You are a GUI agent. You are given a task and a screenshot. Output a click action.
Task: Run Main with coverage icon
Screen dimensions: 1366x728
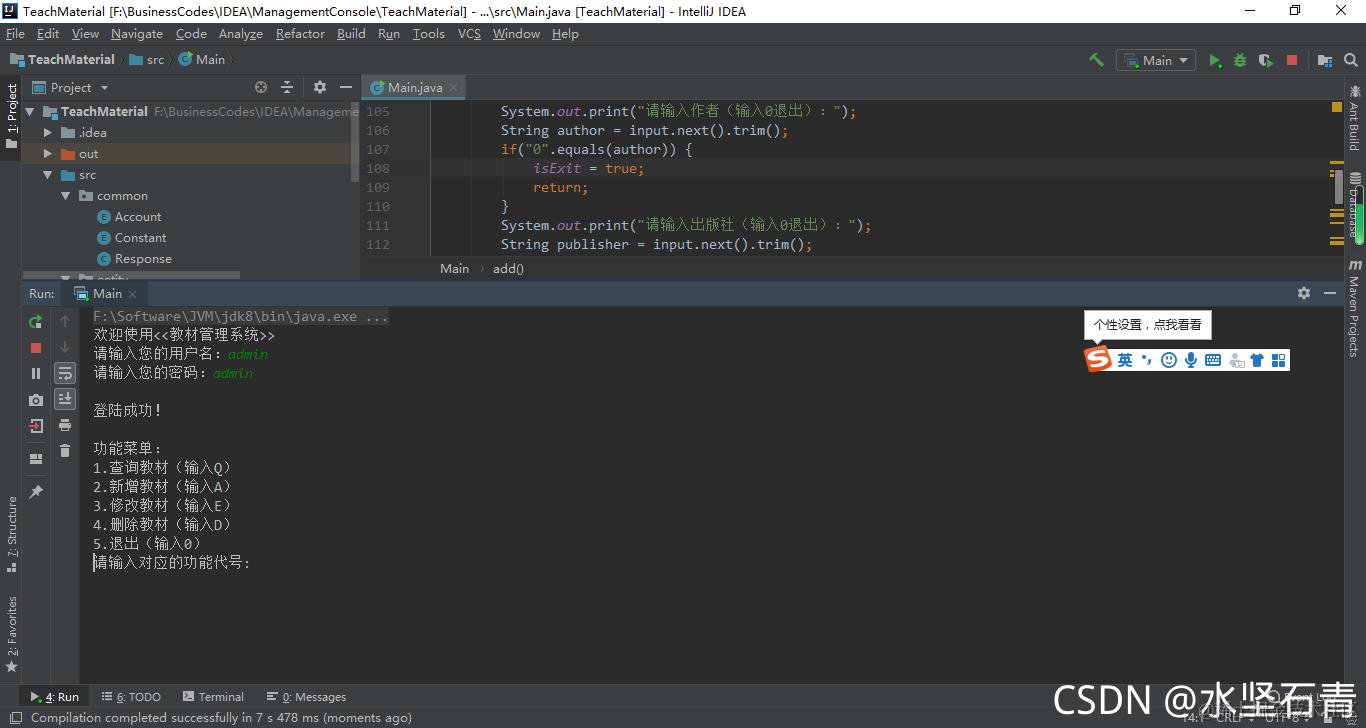pos(1266,60)
